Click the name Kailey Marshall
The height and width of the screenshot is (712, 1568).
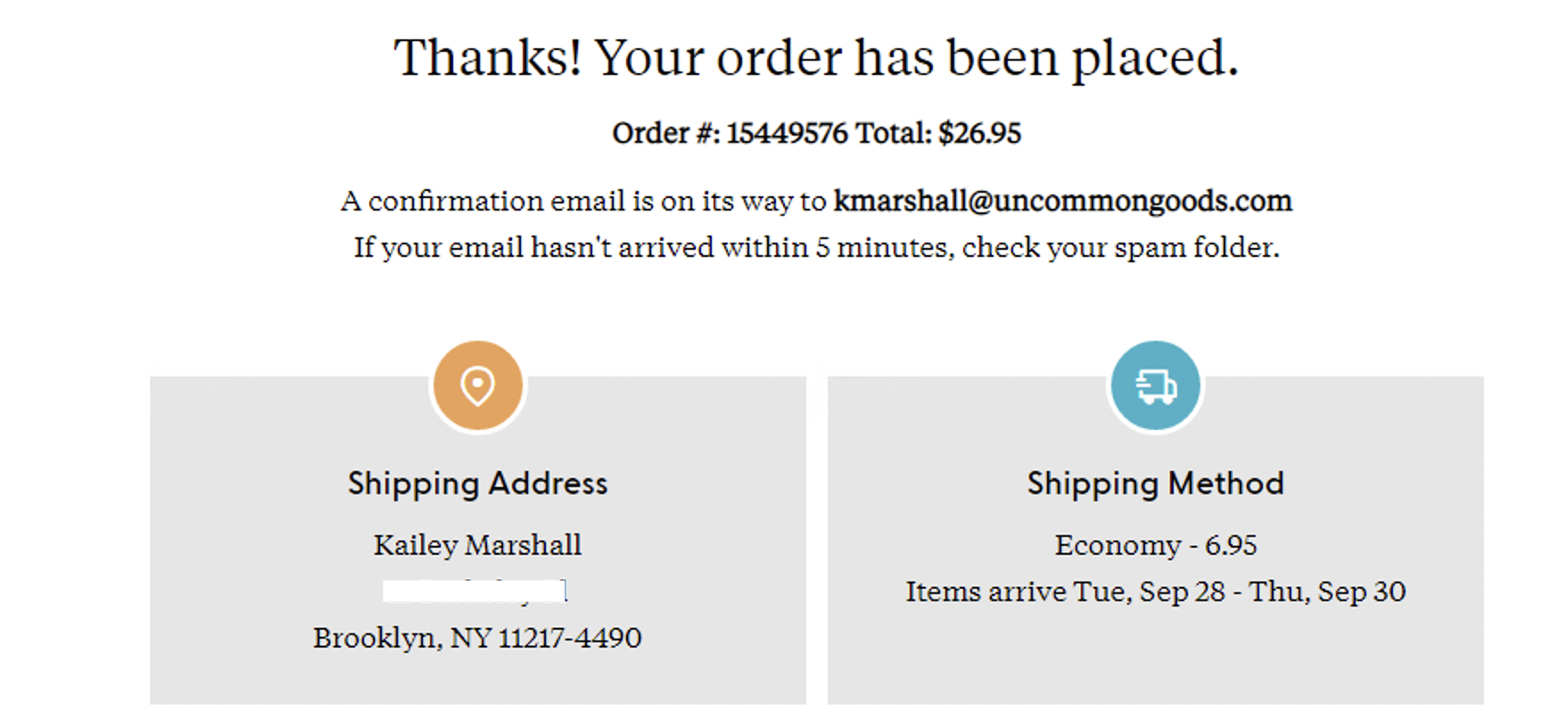(478, 544)
